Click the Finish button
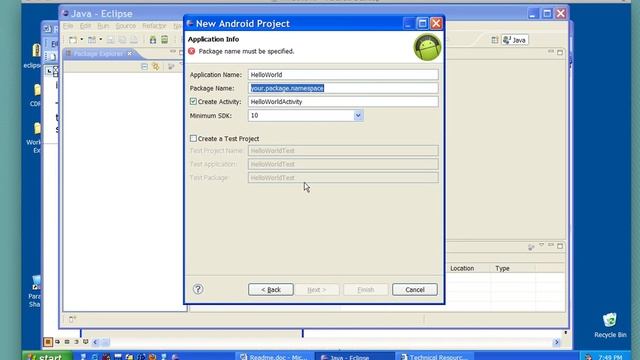Screen dimensions: 640x360 click(366, 289)
